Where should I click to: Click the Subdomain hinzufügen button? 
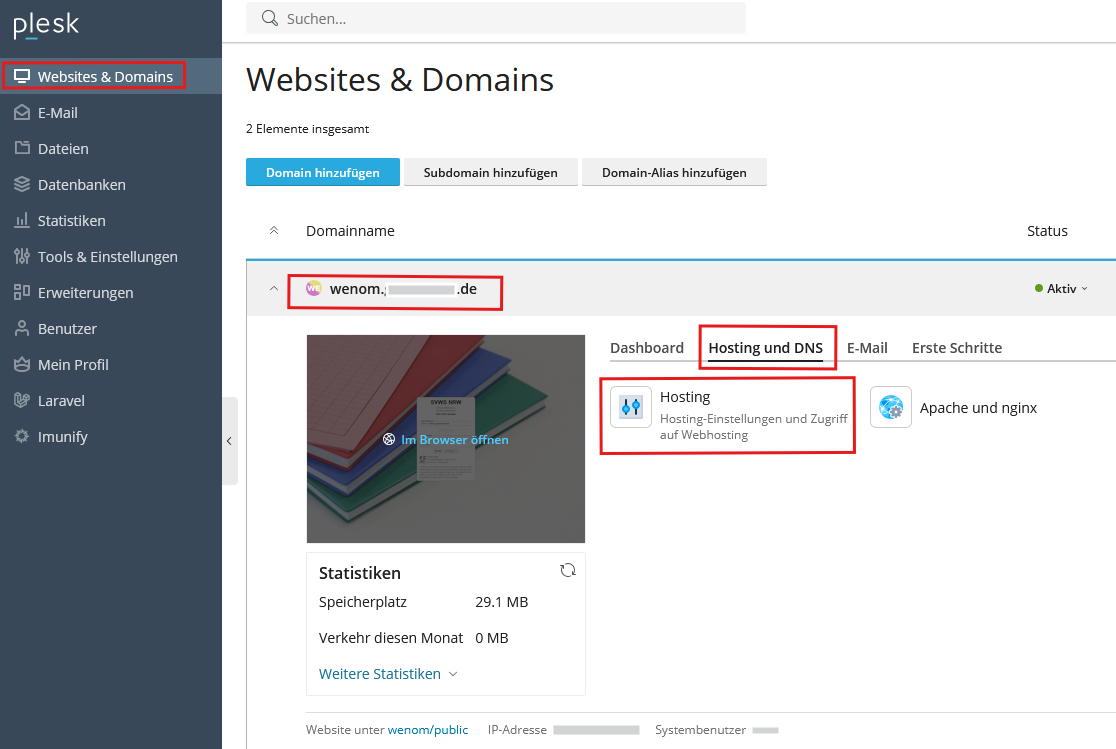click(x=490, y=173)
